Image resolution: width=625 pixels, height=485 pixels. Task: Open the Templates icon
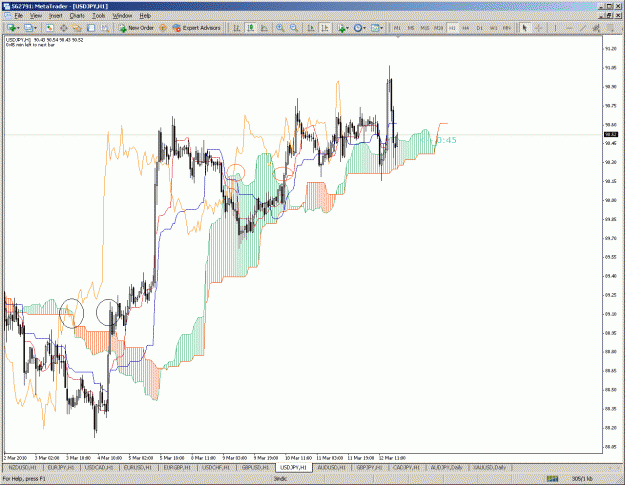[x=375, y=28]
